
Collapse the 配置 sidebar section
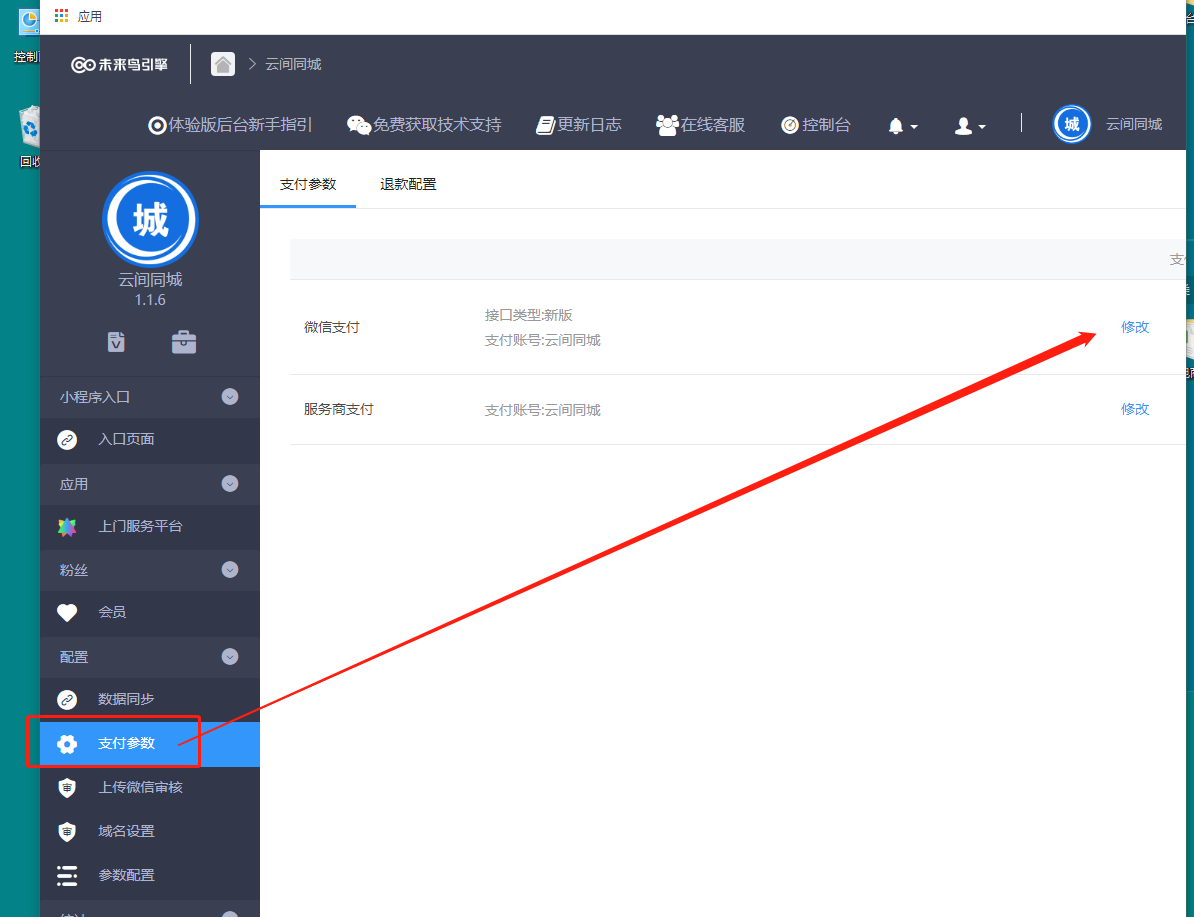tap(230, 657)
